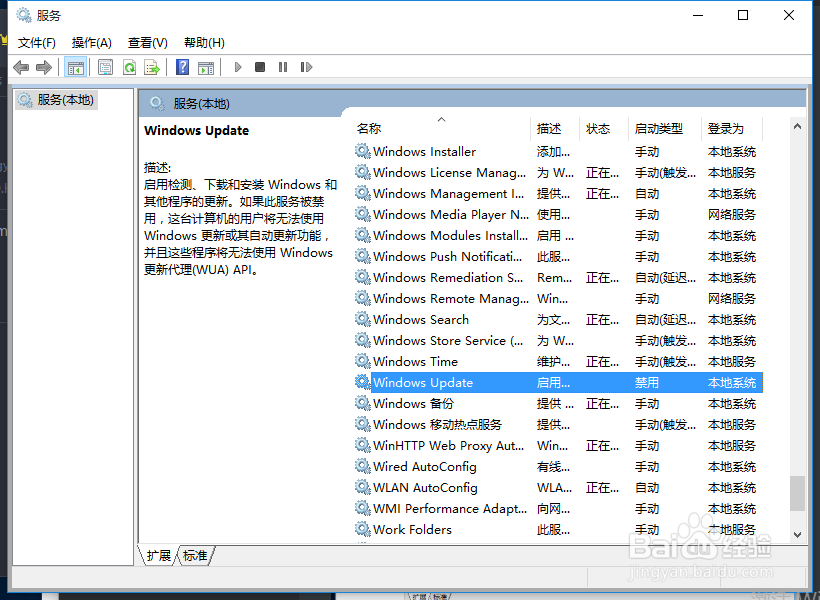This screenshot has height=600, width=820.
Task: Open the 文件(F) menu
Action: tap(37, 42)
